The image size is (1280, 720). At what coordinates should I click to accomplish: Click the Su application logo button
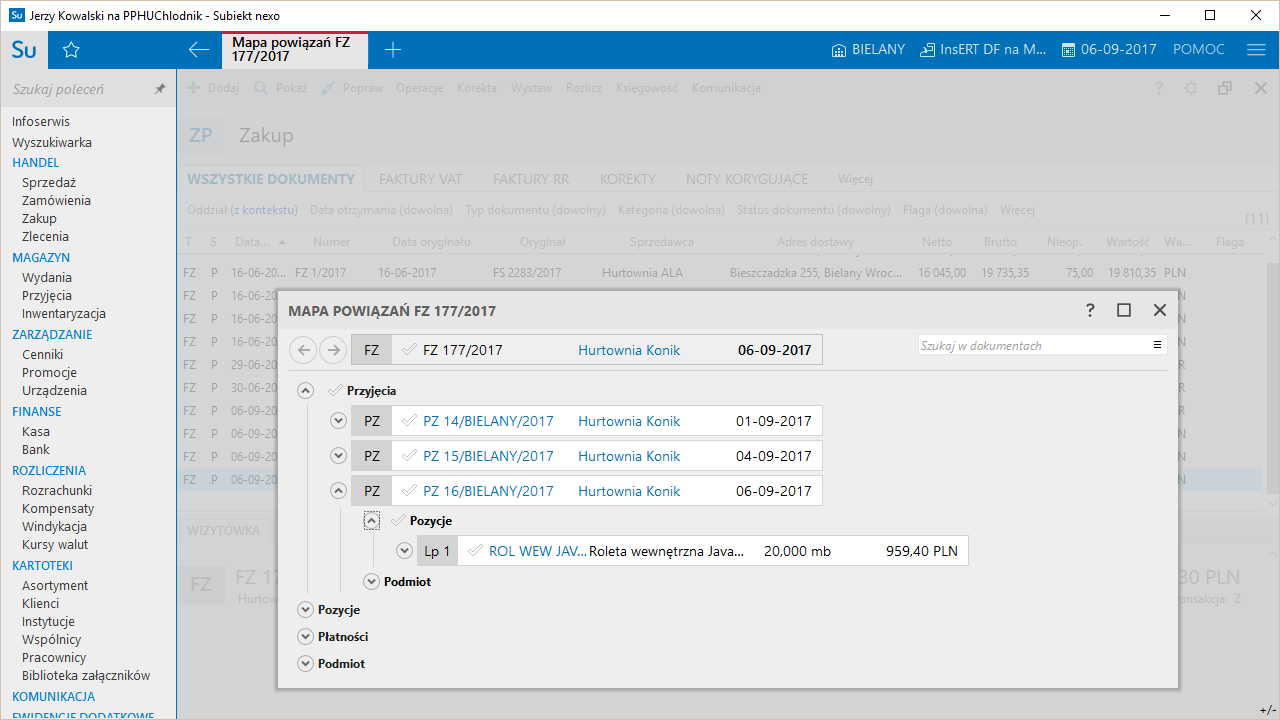point(24,50)
